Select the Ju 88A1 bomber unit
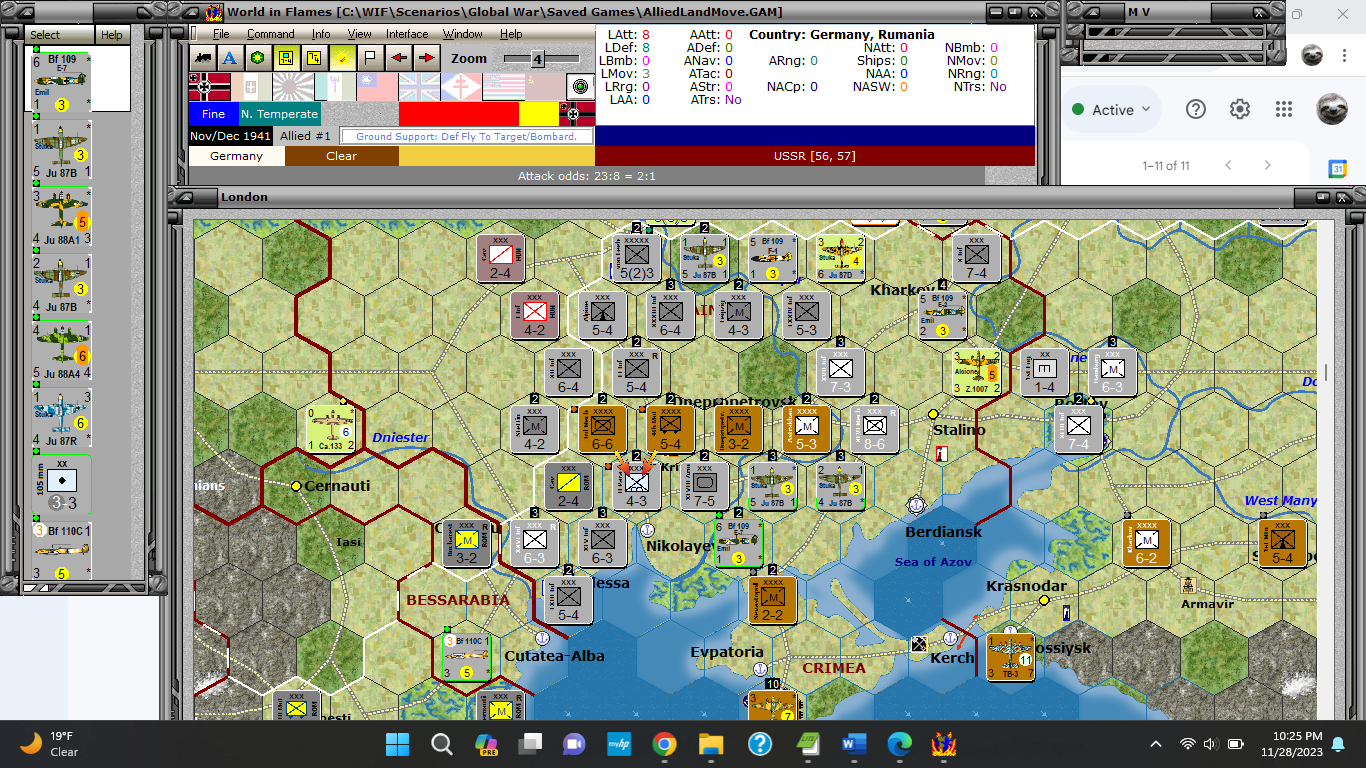The height and width of the screenshot is (768, 1366). click(x=62, y=217)
